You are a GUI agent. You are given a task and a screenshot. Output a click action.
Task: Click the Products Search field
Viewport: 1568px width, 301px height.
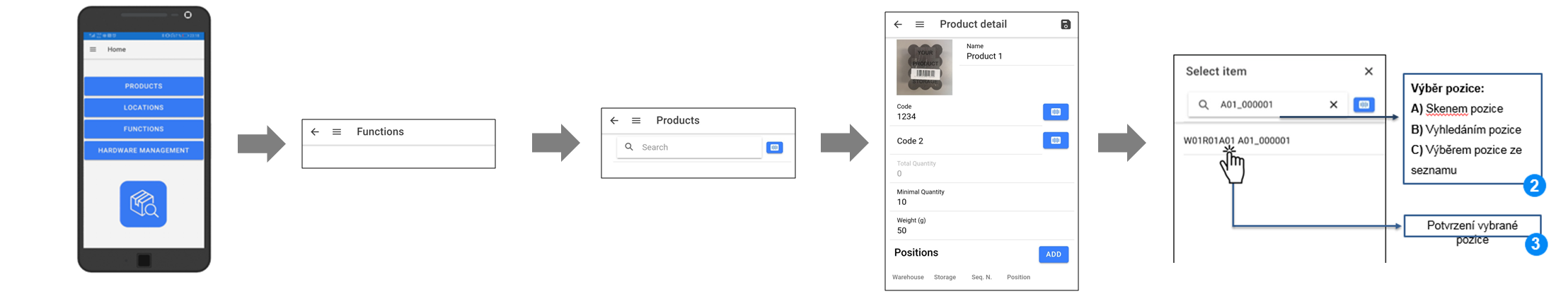(689, 147)
